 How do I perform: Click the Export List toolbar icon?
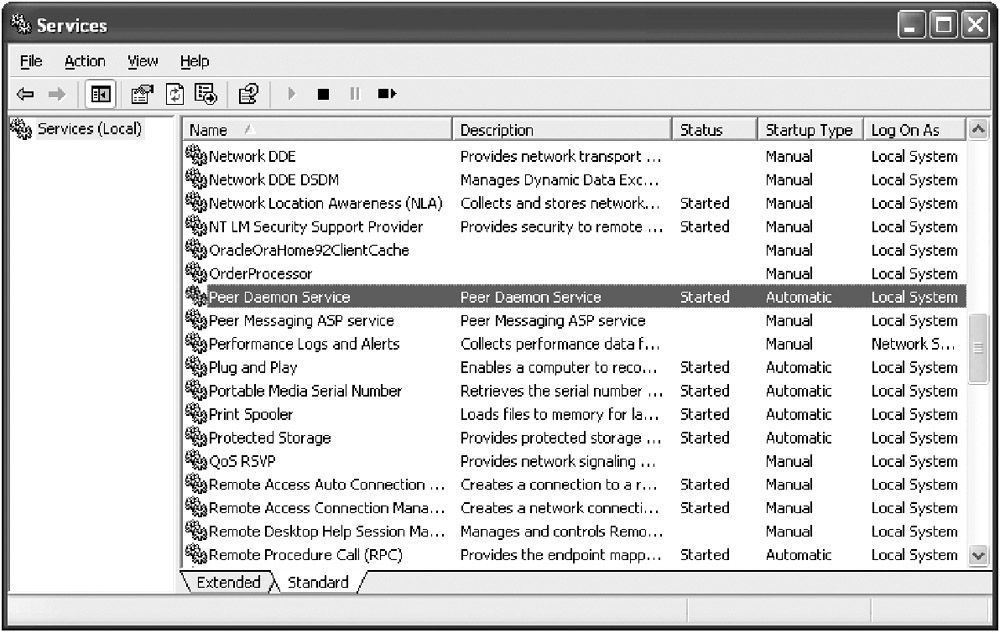tap(206, 94)
